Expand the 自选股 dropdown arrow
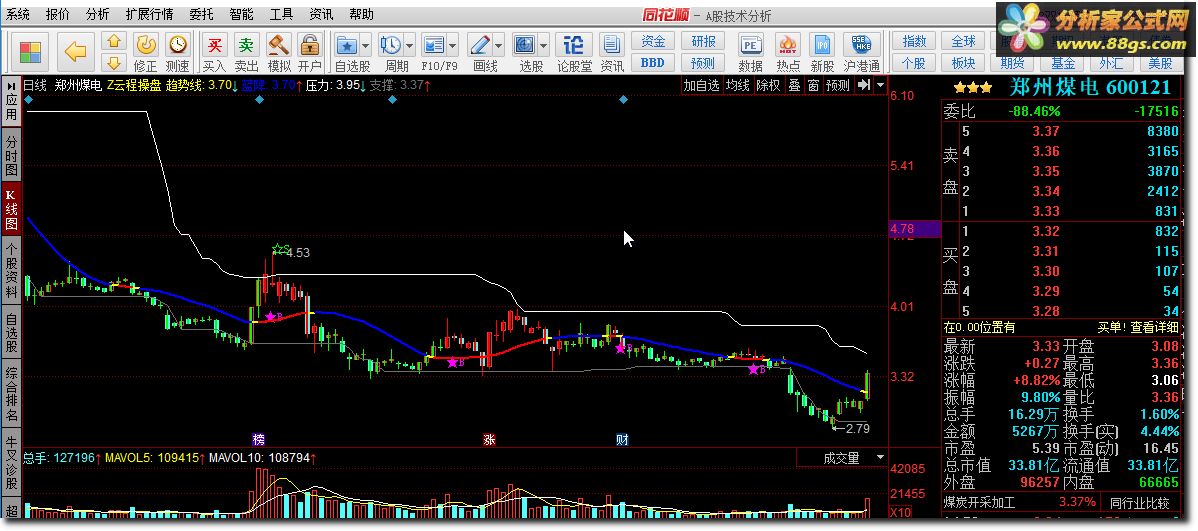 pos(365,45)
